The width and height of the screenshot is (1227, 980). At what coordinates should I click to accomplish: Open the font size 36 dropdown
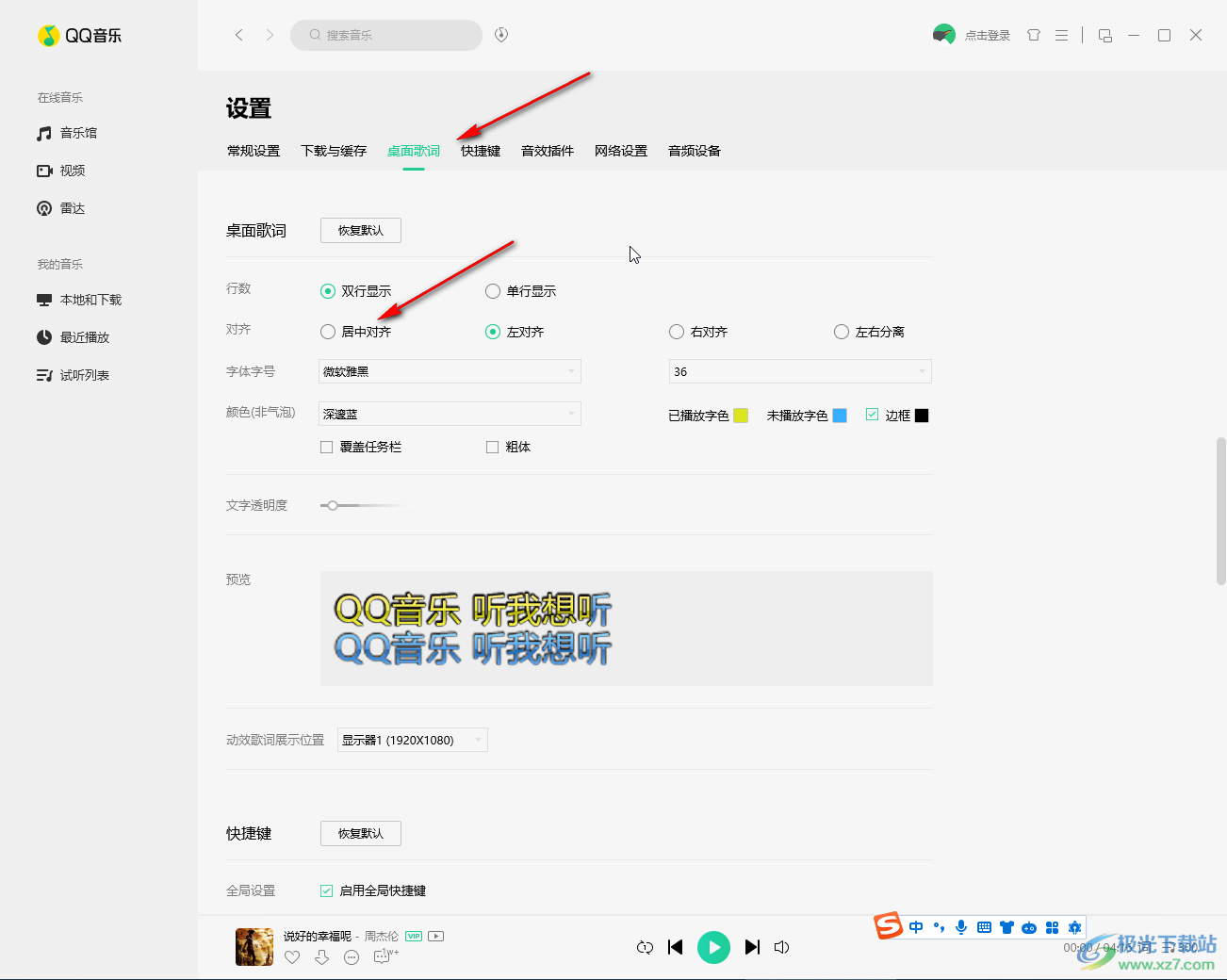[800, 371]
